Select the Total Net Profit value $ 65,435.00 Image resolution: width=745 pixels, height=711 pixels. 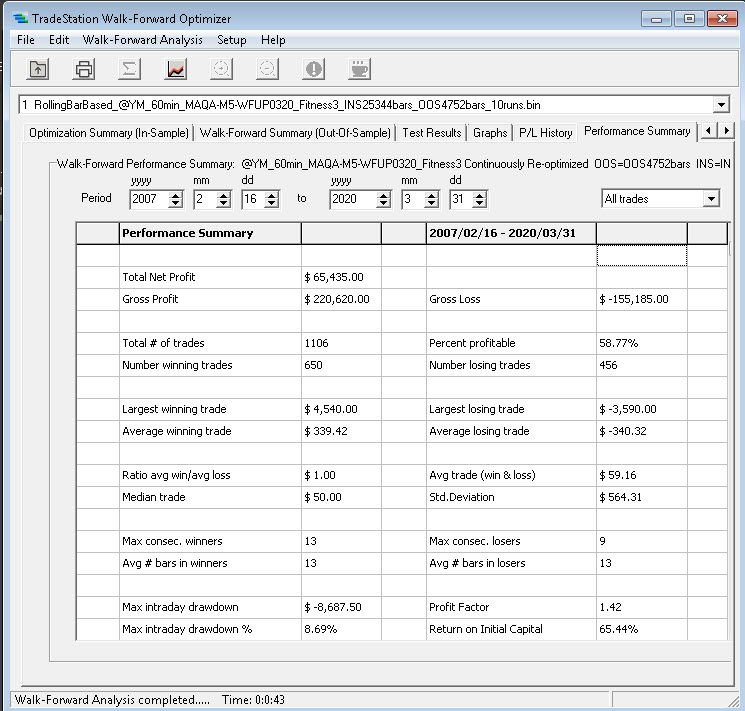click(x=341, y=277)
